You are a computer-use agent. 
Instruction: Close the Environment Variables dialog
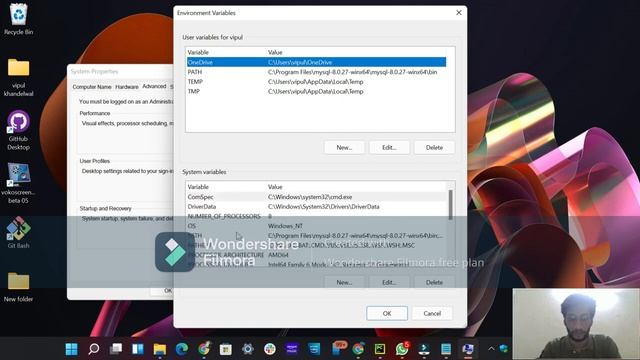click(x=459, y=13)
